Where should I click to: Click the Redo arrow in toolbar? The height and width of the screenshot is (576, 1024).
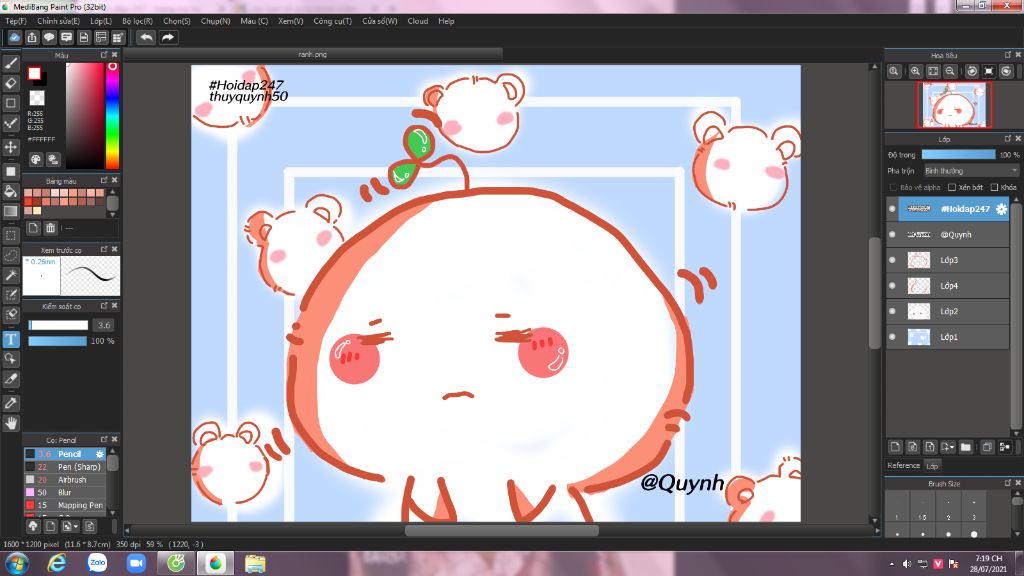coord(168,37)
